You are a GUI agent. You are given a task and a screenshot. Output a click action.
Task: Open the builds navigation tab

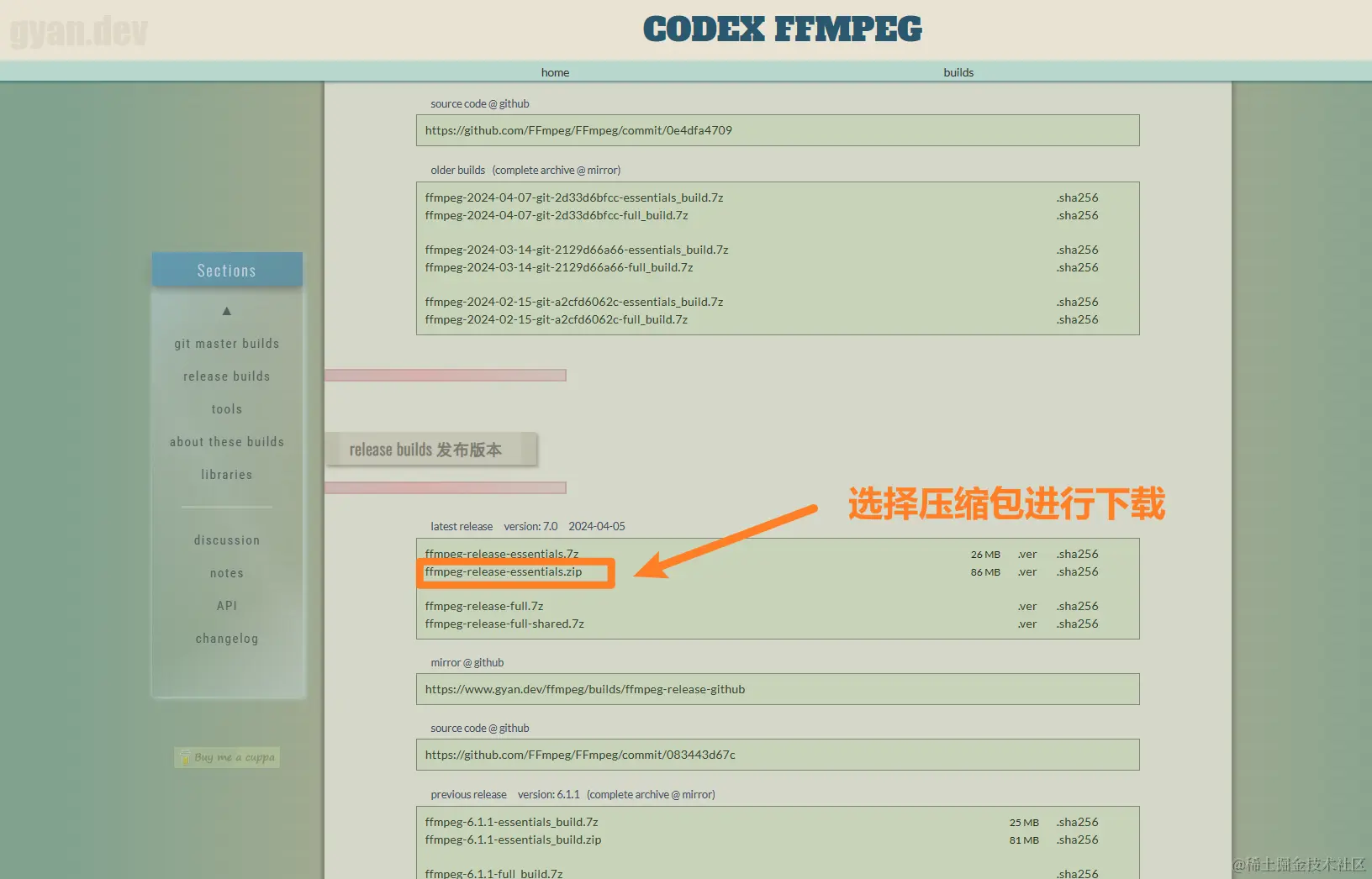pos(958,72)
